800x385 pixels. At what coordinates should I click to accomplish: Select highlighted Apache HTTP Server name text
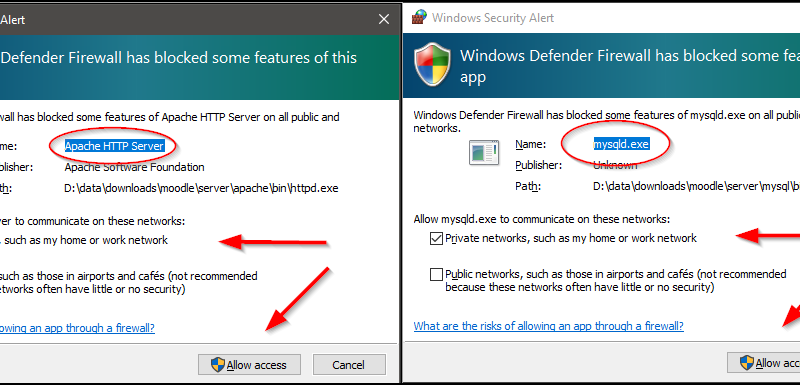point(114,146)
